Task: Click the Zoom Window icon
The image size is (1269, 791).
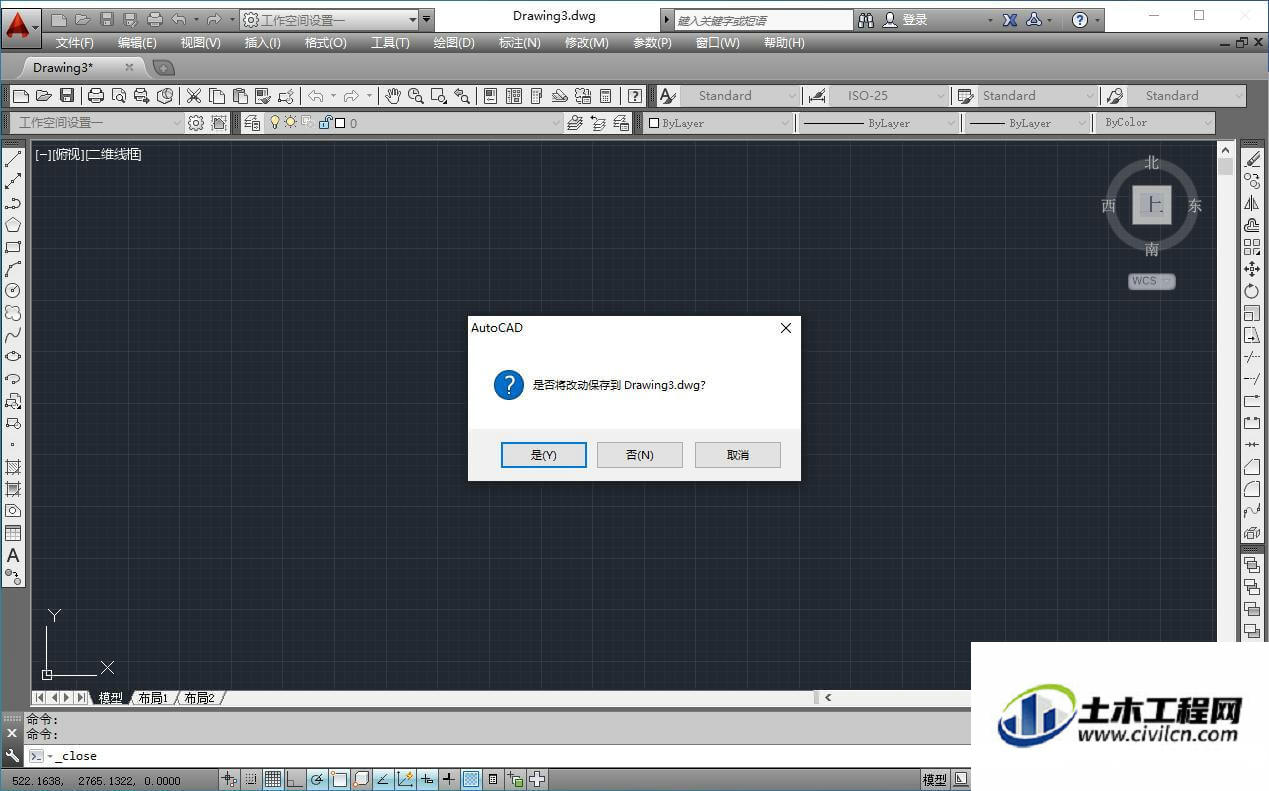Action: click(x=438, y=96)
